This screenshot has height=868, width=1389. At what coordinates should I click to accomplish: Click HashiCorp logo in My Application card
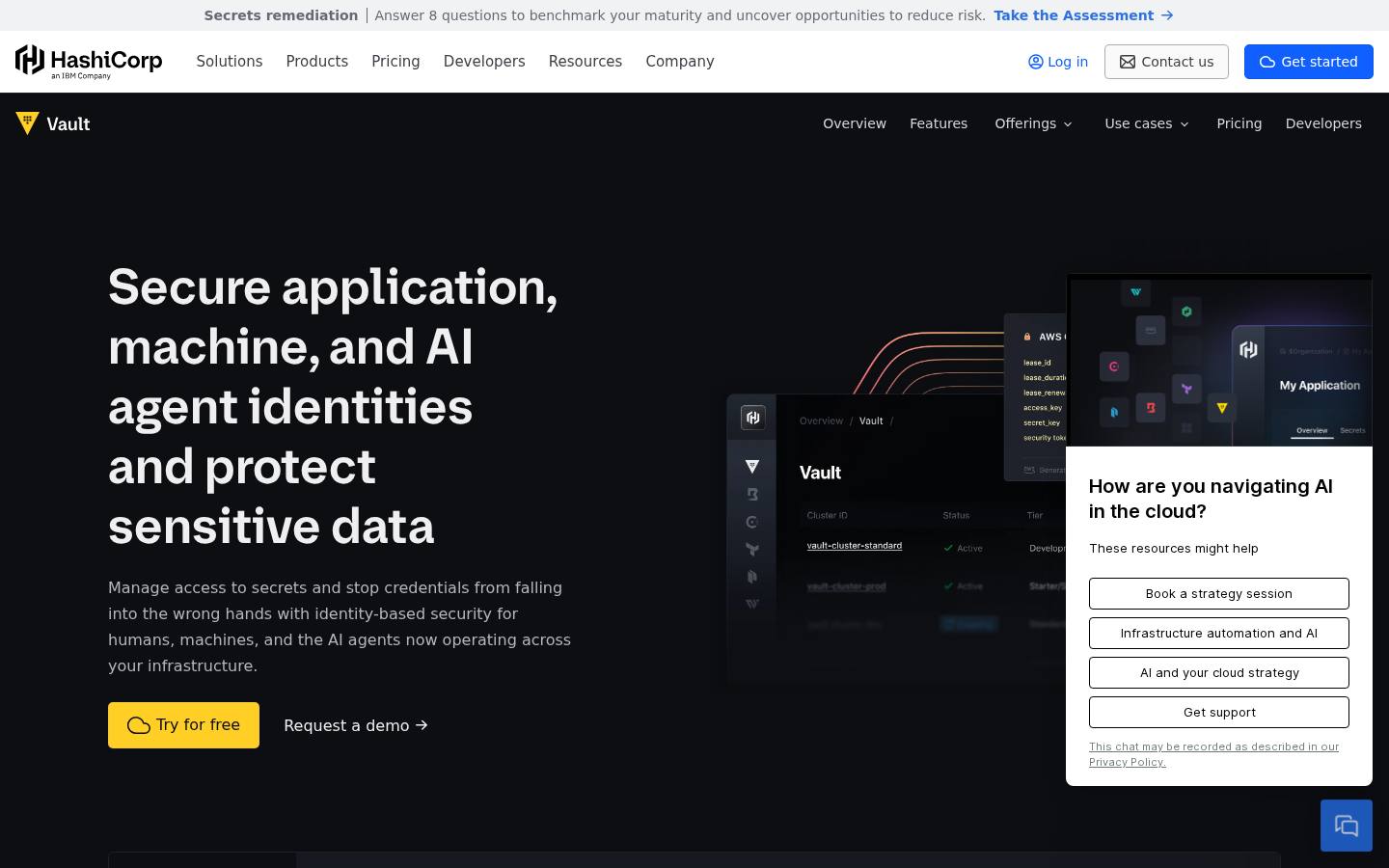(1248, 349)
